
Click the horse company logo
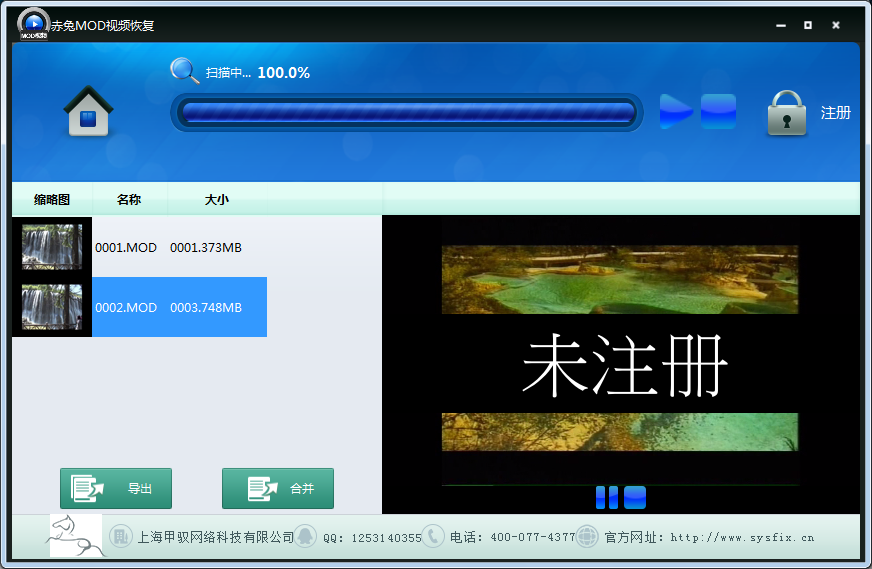76,536
